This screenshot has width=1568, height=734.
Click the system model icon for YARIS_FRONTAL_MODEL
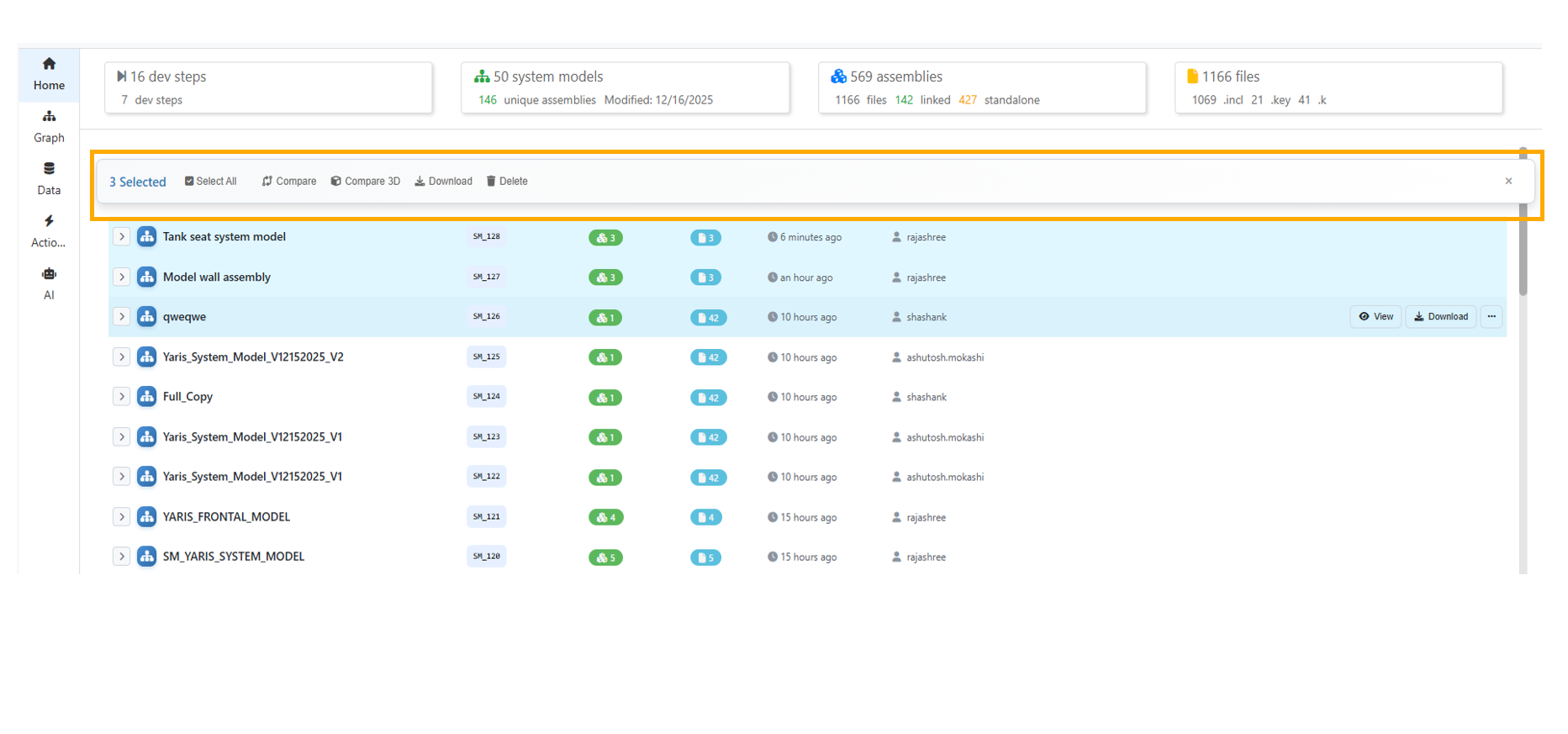tap(147, 517)
